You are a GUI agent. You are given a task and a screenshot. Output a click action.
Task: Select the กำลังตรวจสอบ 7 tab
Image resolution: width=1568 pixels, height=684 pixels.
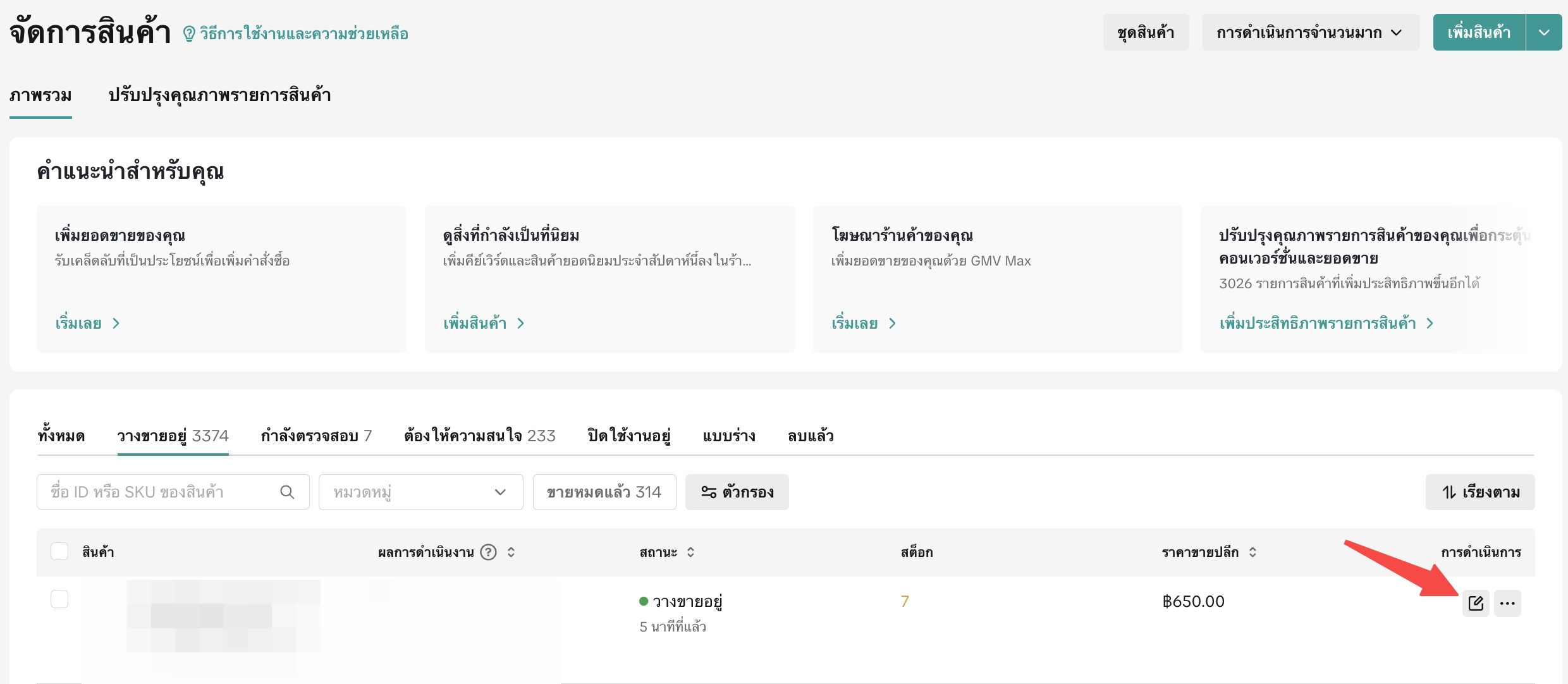(x=316, y=436)
